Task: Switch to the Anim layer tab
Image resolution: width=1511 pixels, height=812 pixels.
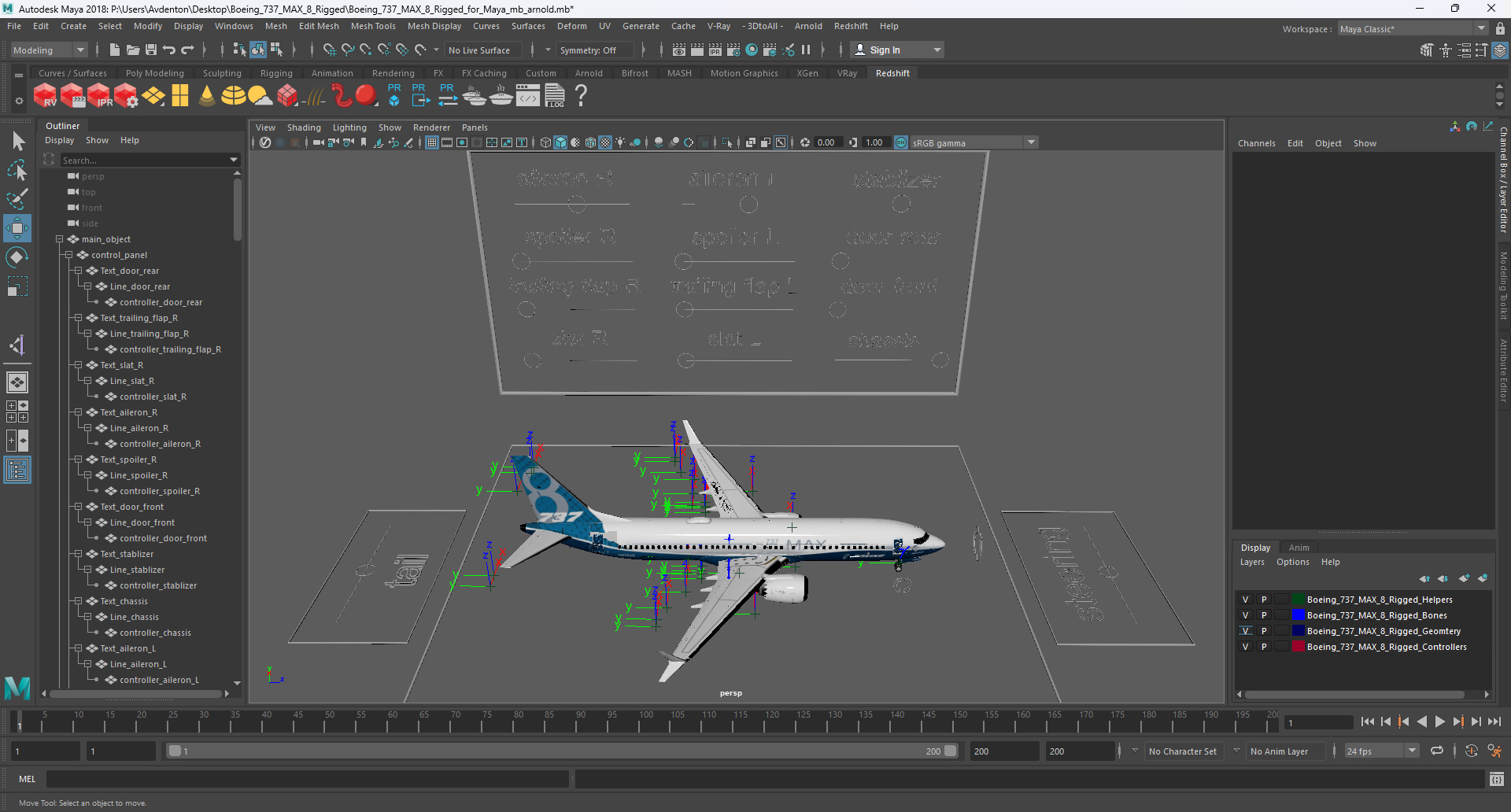Action: click(x=1299, y=548)
